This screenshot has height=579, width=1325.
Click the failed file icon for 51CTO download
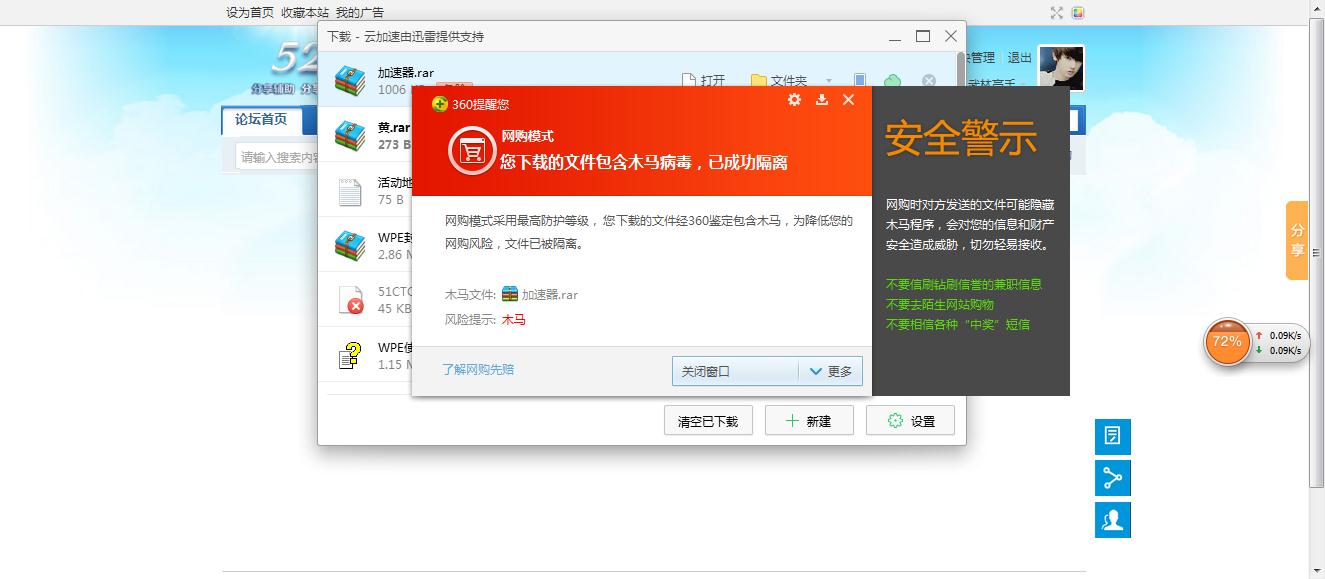(x=350, y=299)
